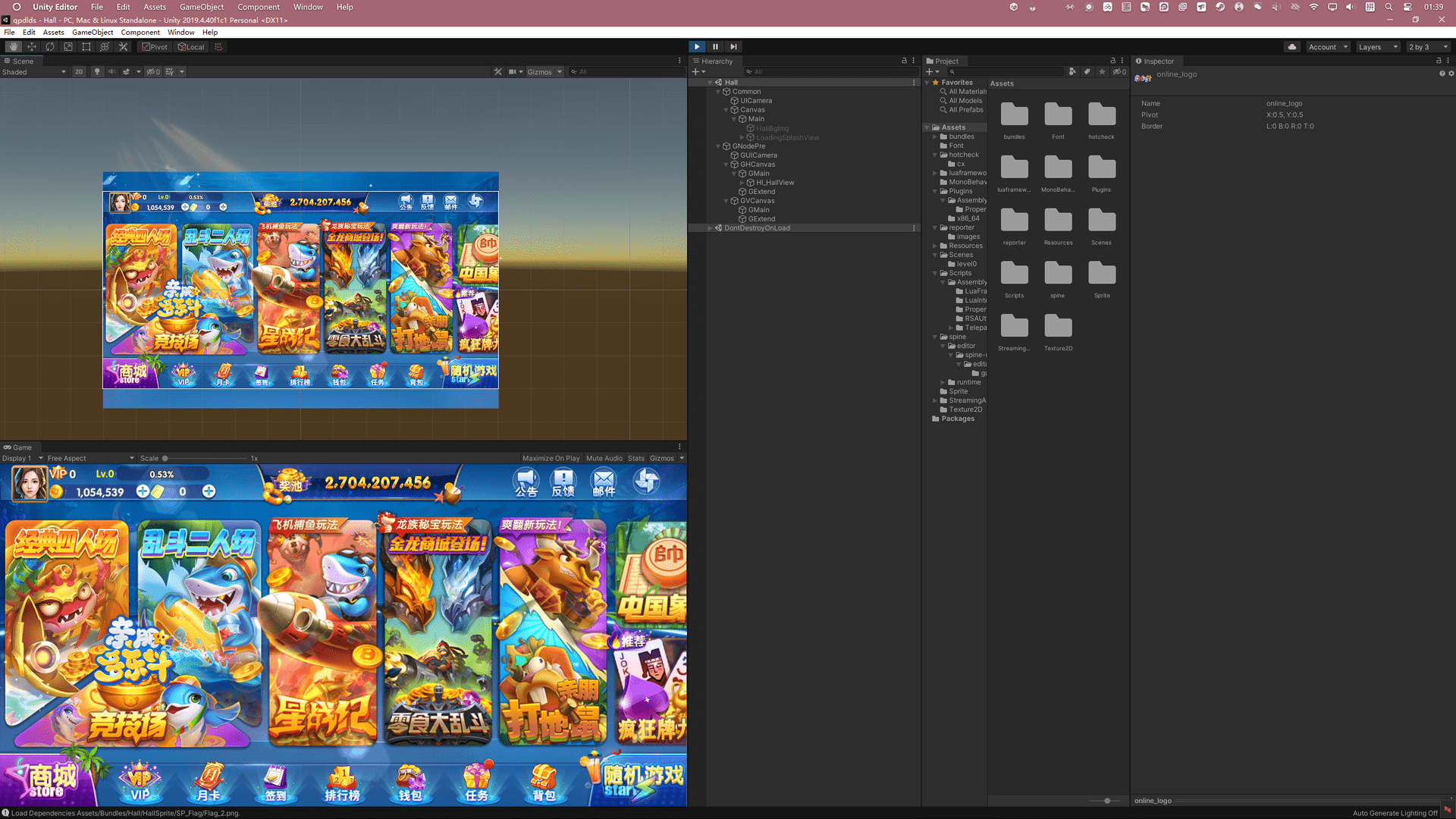
Task: Click the Step frame button
Action: pos(733,47)
